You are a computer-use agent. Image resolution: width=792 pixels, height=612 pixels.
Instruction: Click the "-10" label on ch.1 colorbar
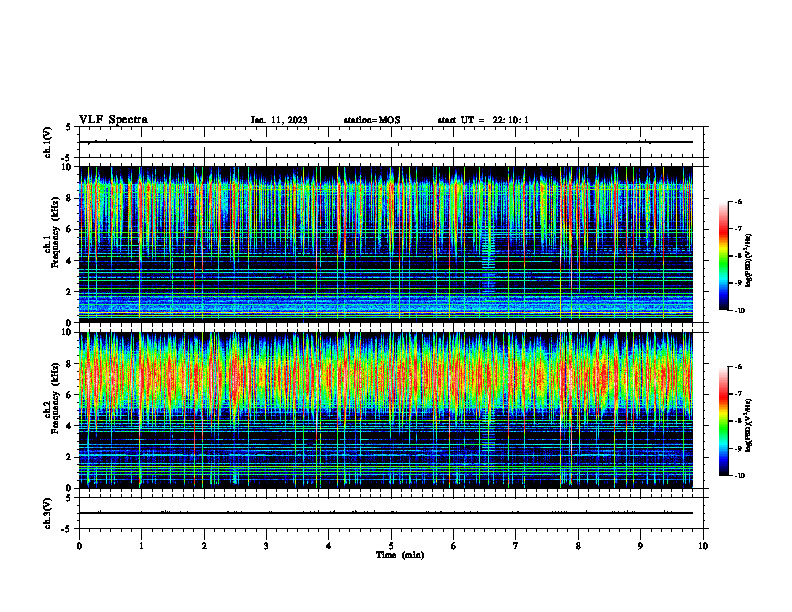pos(740,311)
